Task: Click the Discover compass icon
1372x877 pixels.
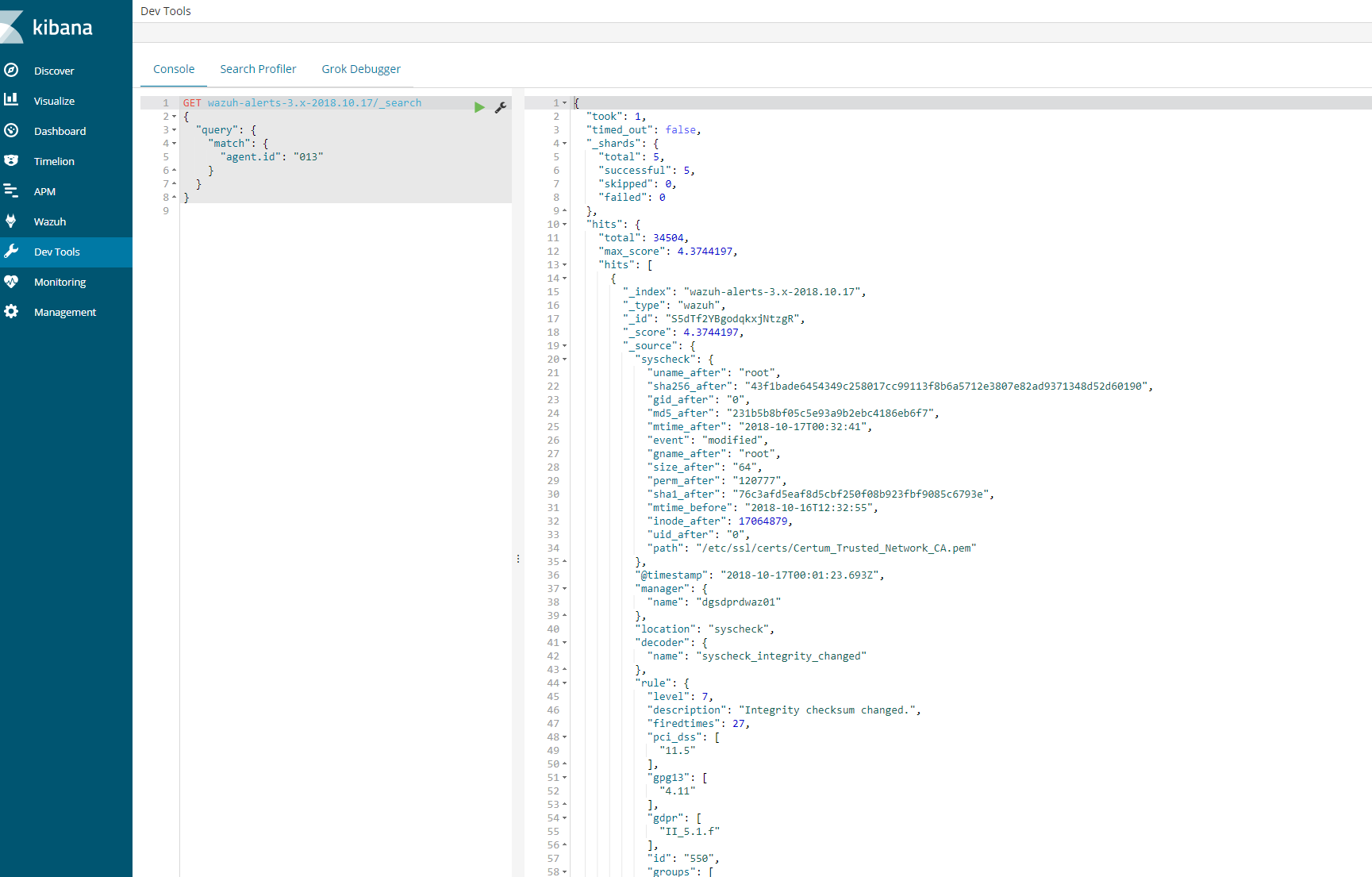Action: click(11, 70)
